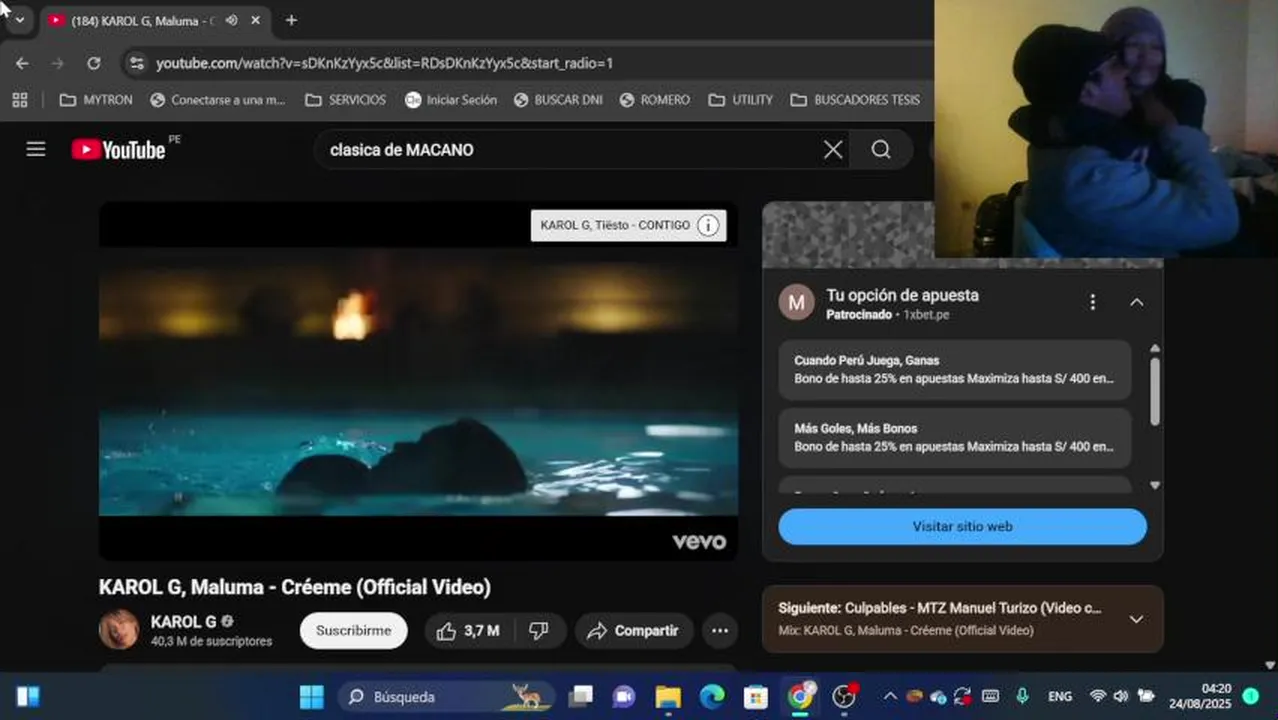Viewport: 1278px width, 720px height.
Task: Switch to Google Chrome taskbar icon
Action: point(800,696)
